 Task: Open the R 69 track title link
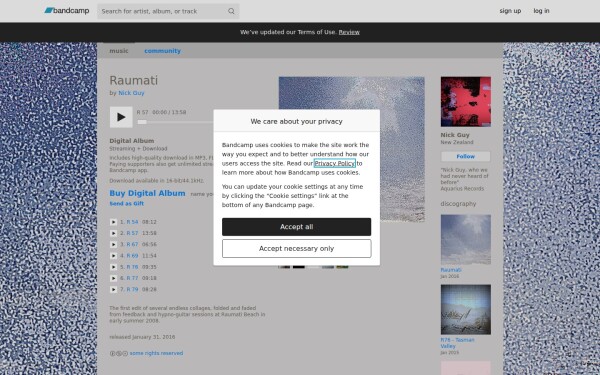[132, 256]
